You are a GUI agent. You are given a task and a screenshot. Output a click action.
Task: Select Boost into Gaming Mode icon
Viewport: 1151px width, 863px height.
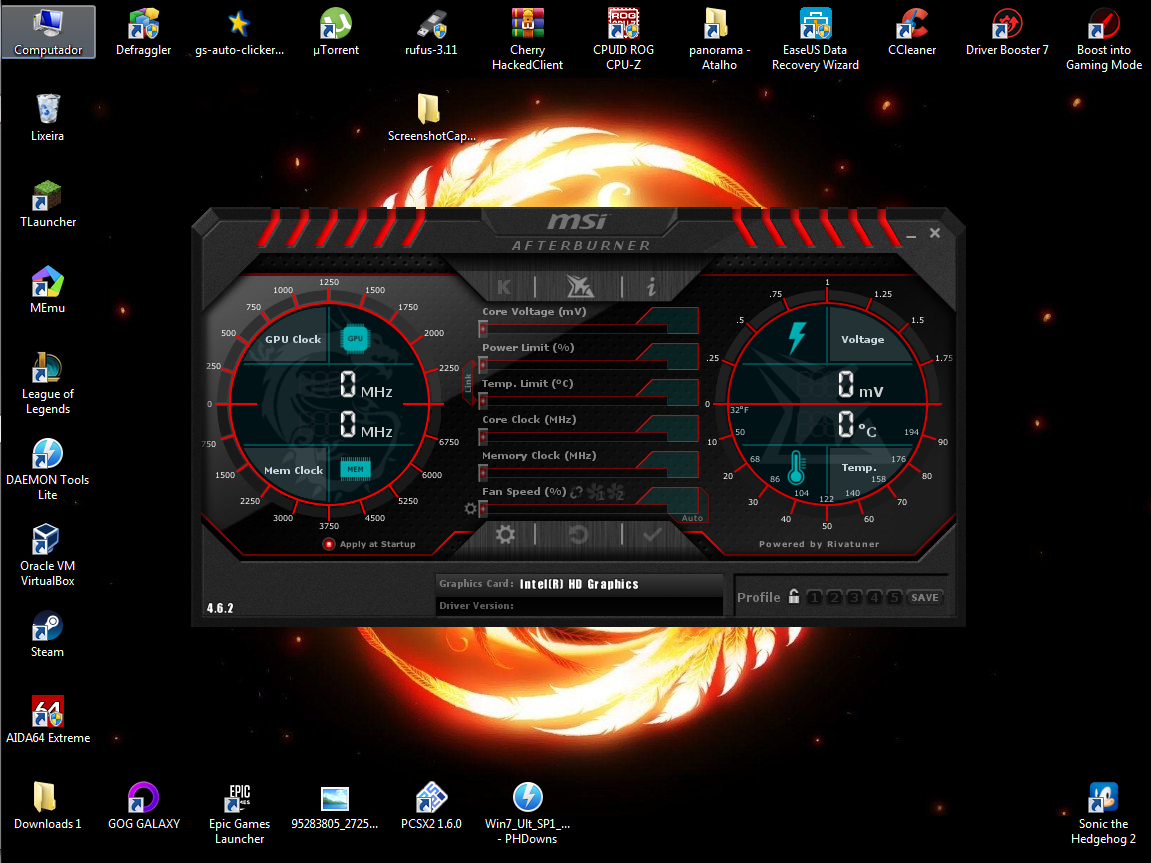[1103, 40]
